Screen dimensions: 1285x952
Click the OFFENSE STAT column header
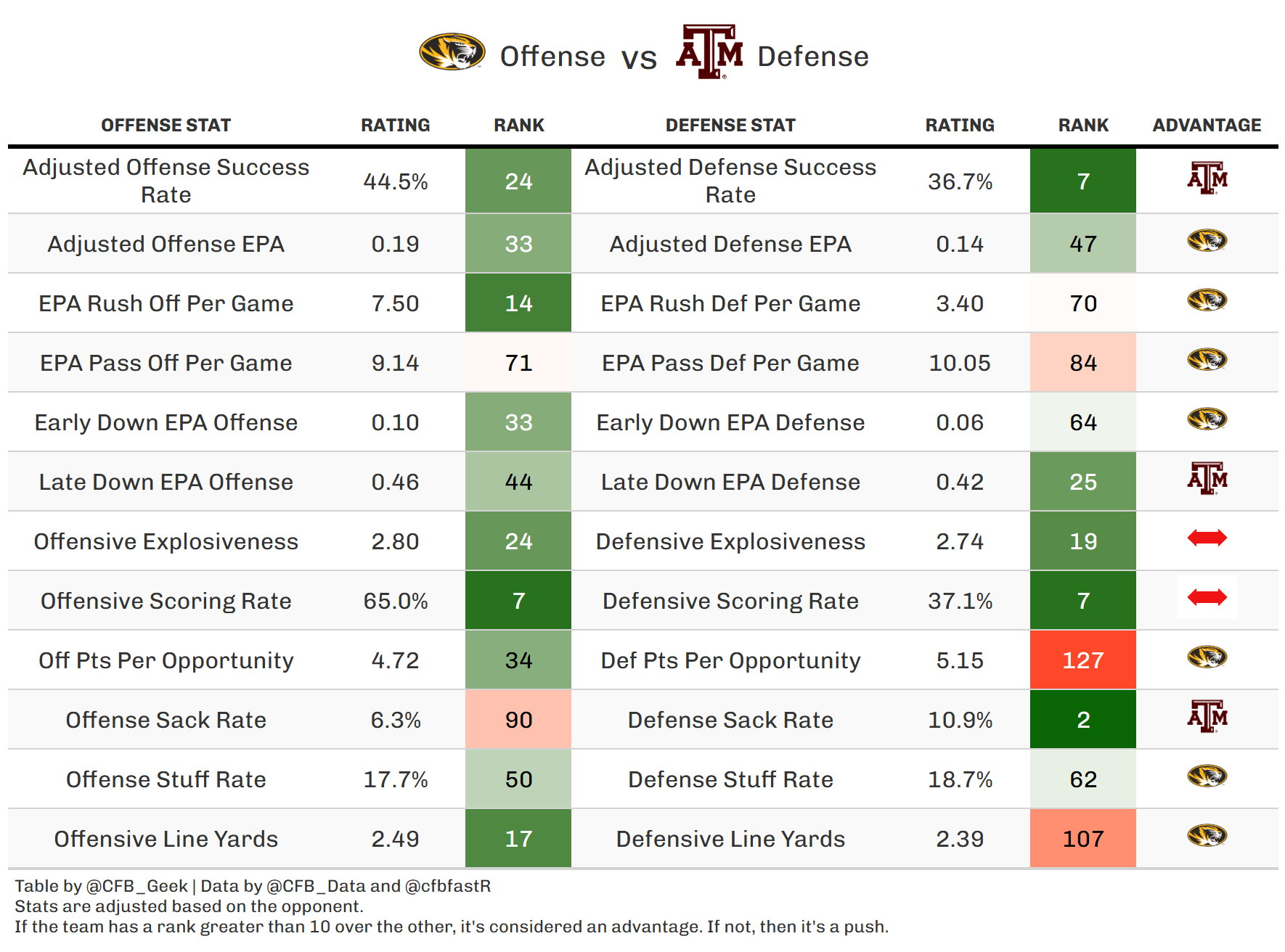coord(166,126)
